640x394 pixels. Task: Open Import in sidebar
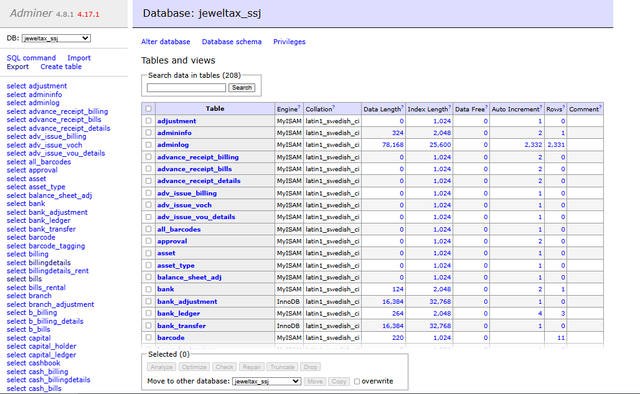79,58
